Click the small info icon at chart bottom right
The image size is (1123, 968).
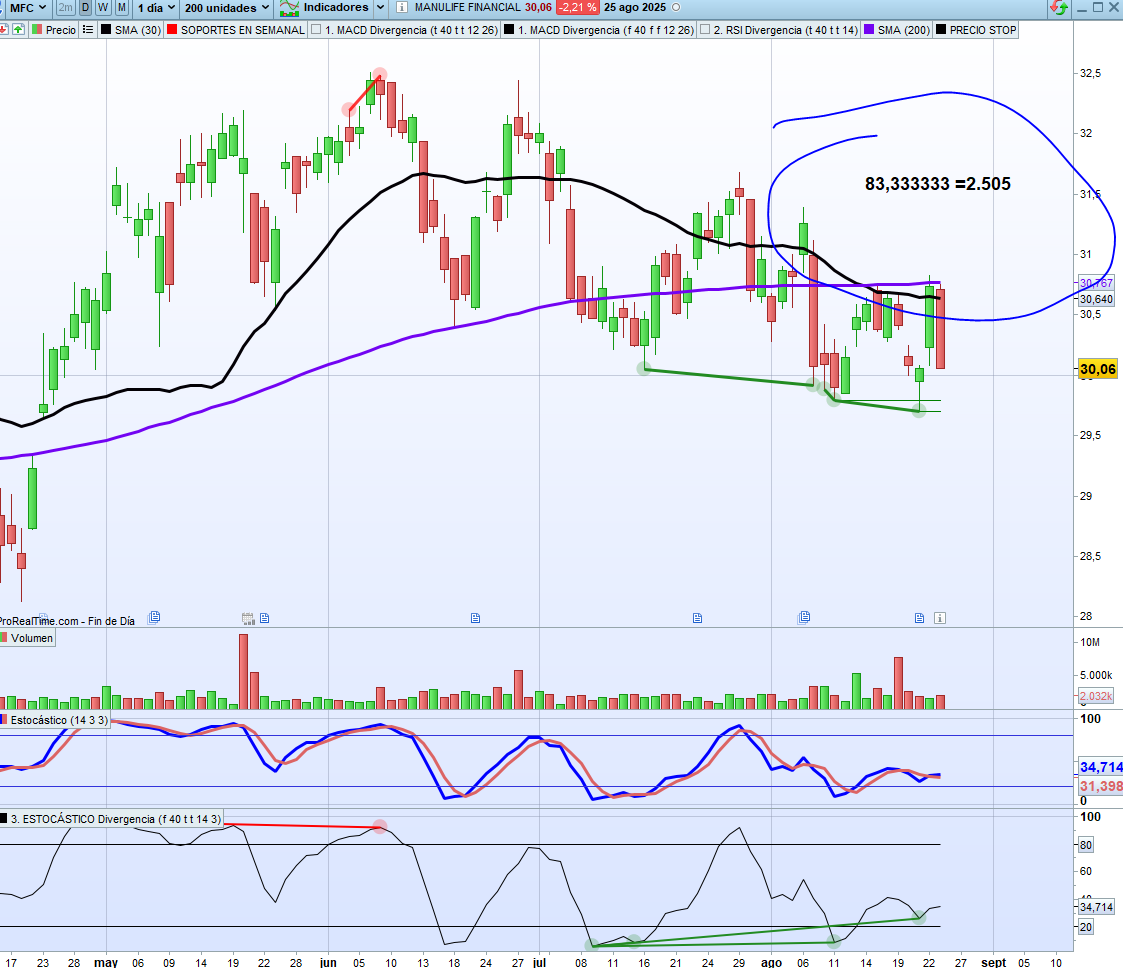pyautogui.click(x=940, y=618)
